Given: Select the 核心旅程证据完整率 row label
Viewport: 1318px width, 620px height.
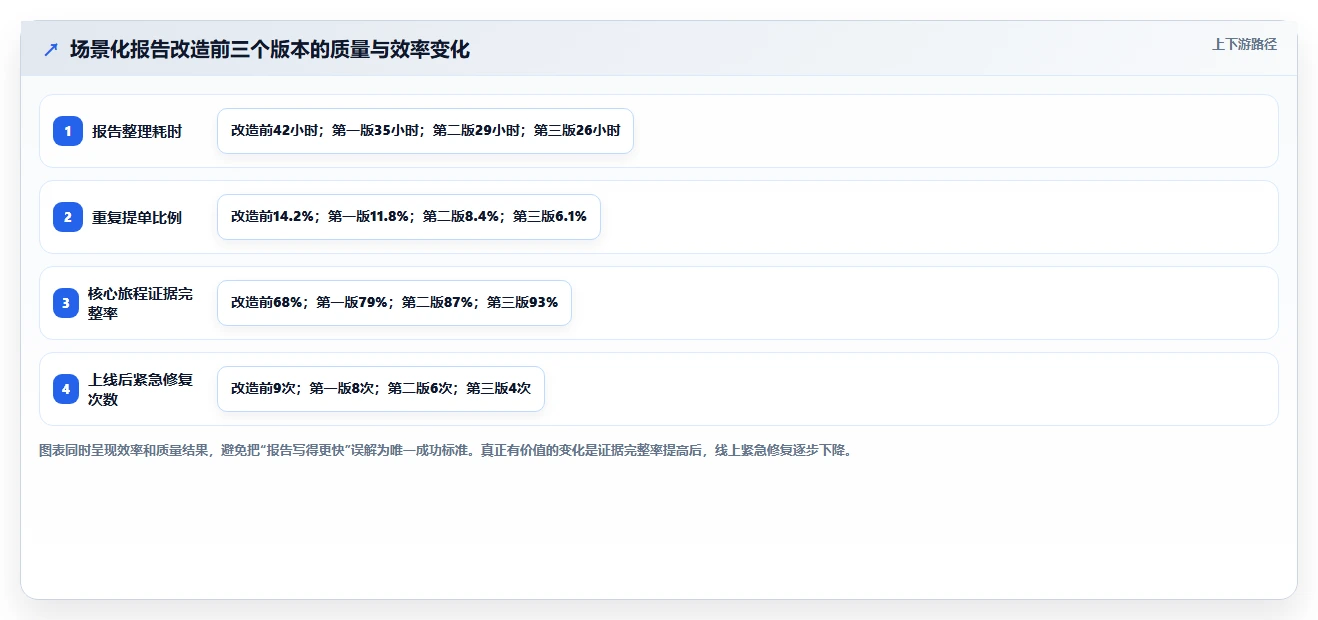Looking at the screenshot, I should pos(140,303).
